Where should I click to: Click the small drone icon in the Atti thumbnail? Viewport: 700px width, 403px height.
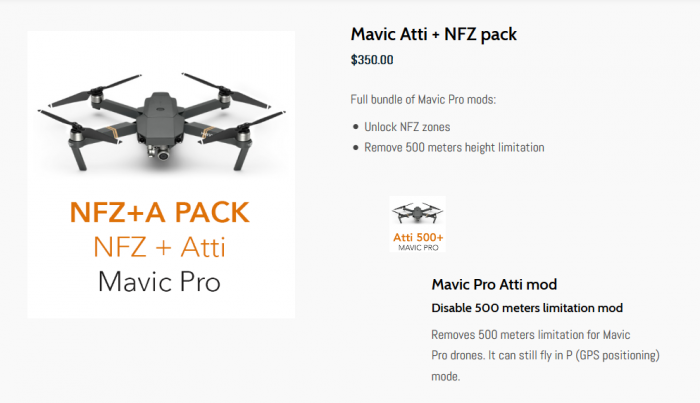click(417, 213)
